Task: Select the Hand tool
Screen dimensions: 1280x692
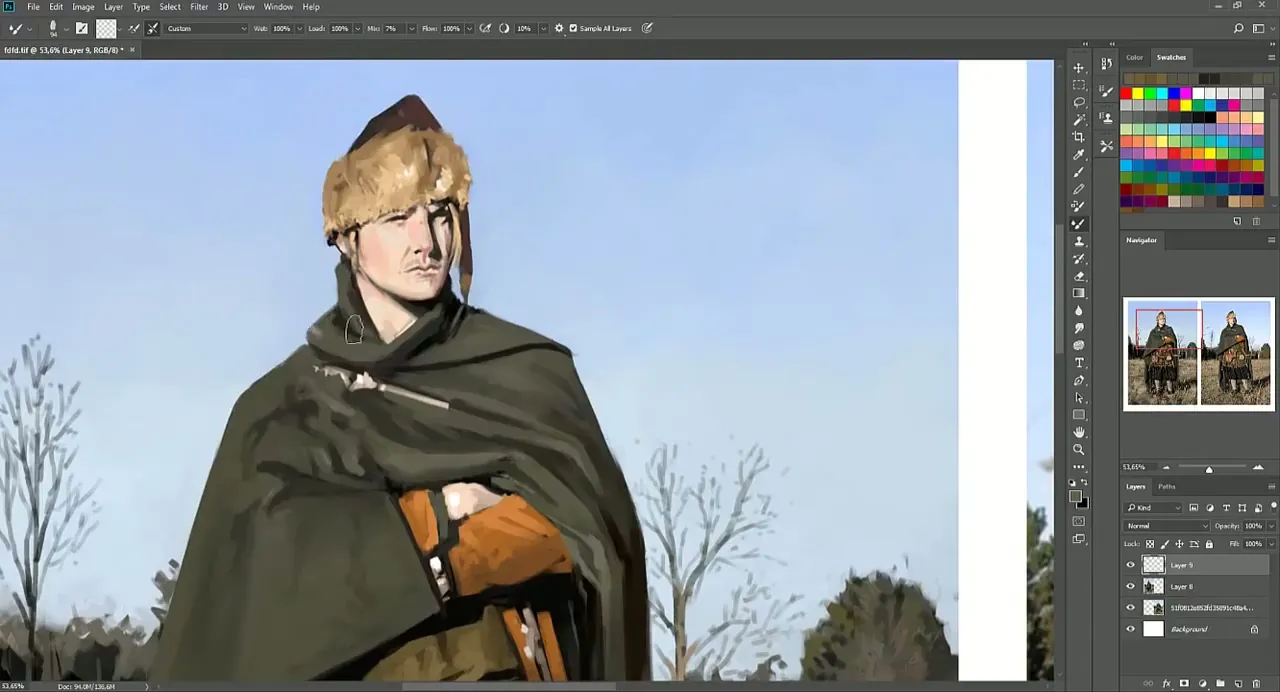Action: coord(1079,432)
